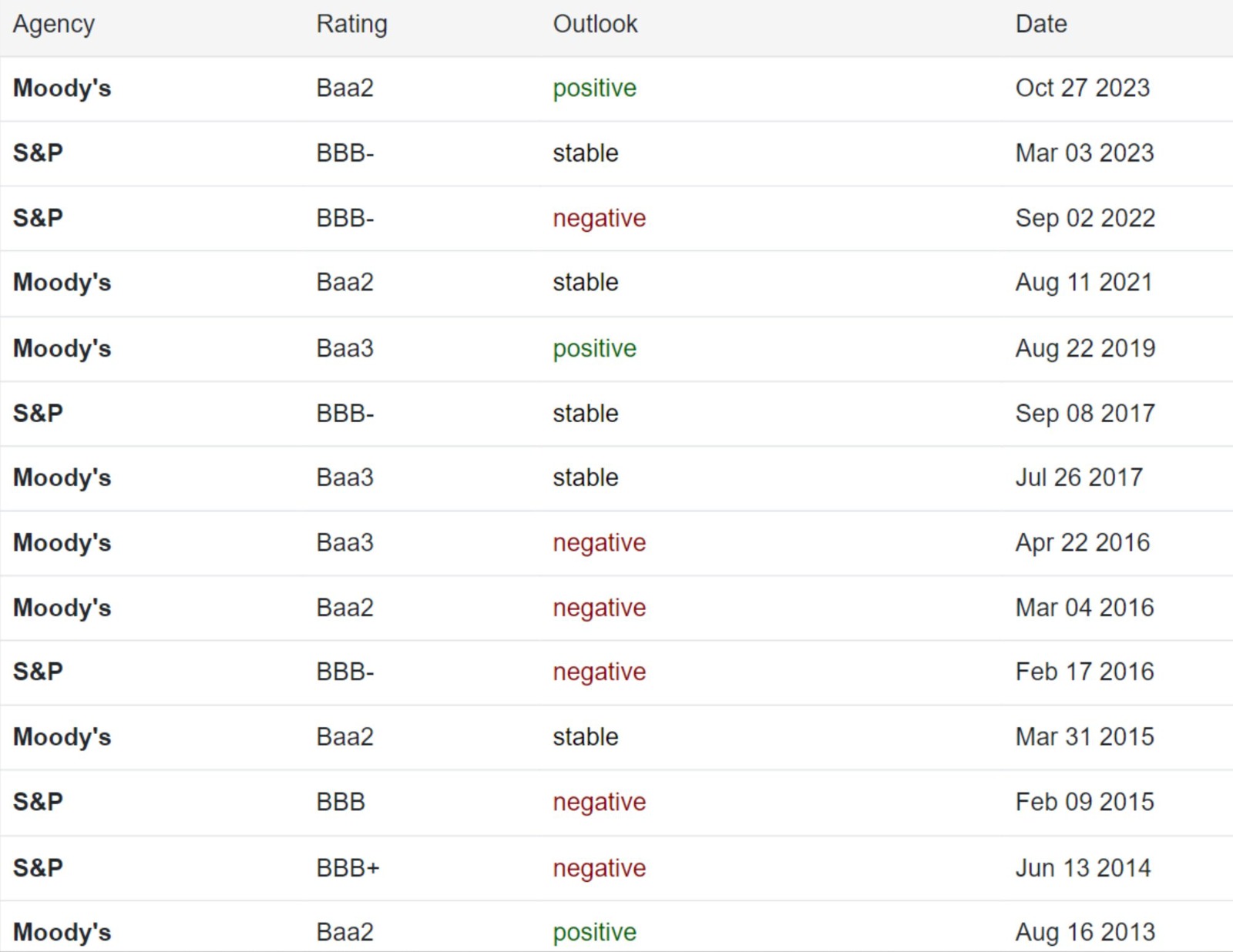Click the date Mar 31 2015
Viewport: 1233px width, 952px height.
1085,737
